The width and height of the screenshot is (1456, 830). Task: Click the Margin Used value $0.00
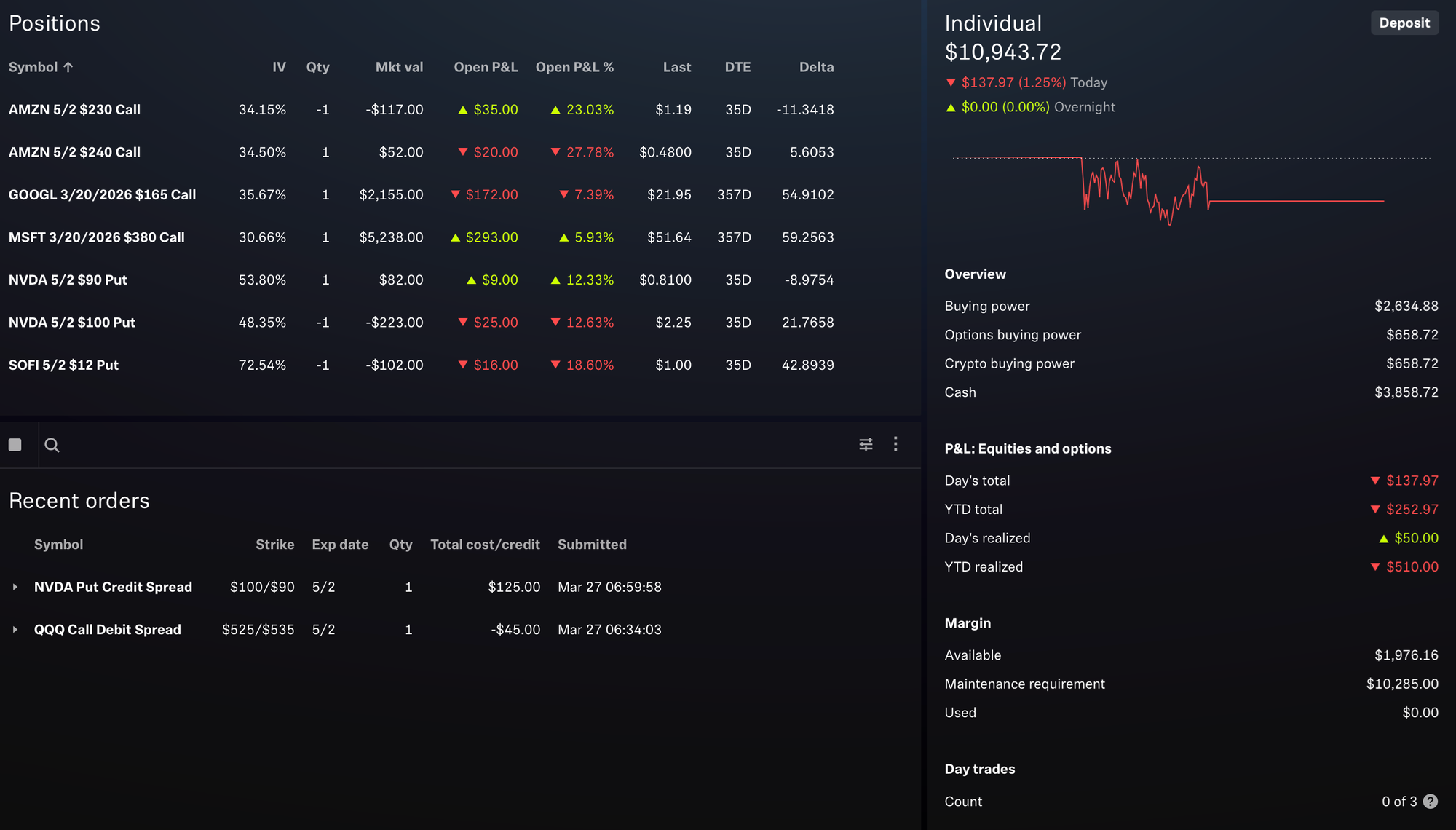(1420, 713)
